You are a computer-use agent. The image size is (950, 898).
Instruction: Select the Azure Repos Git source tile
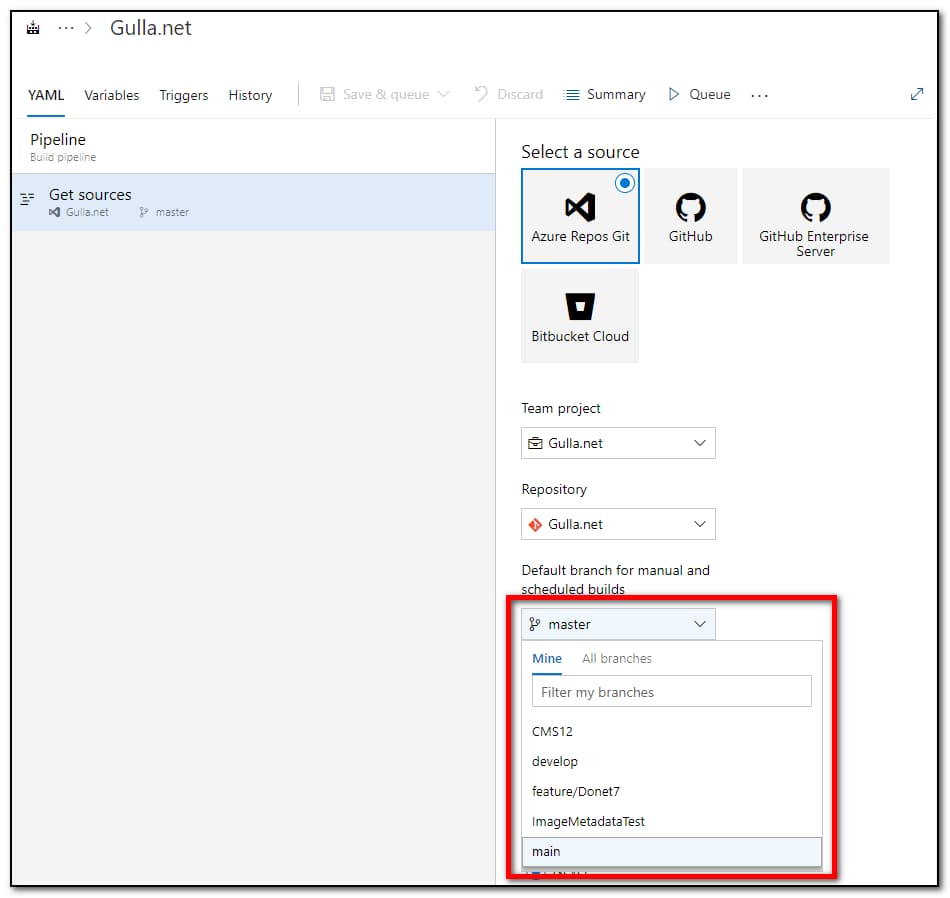pos(580,216)
